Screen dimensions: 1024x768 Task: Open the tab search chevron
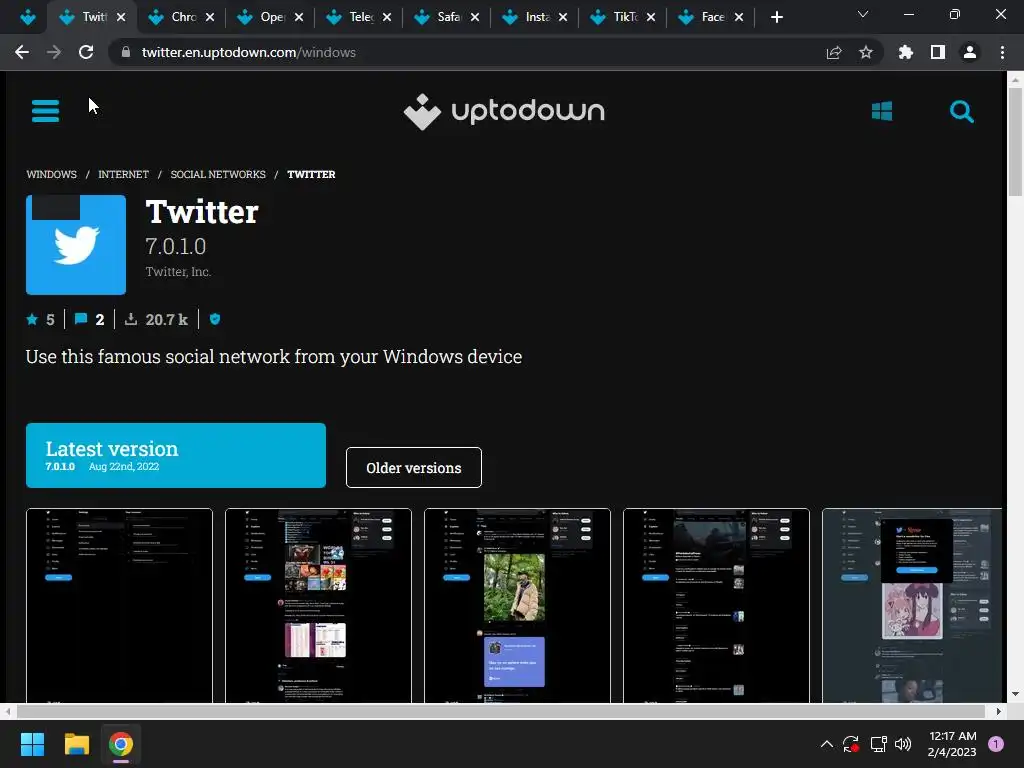(x=863, y=14)
